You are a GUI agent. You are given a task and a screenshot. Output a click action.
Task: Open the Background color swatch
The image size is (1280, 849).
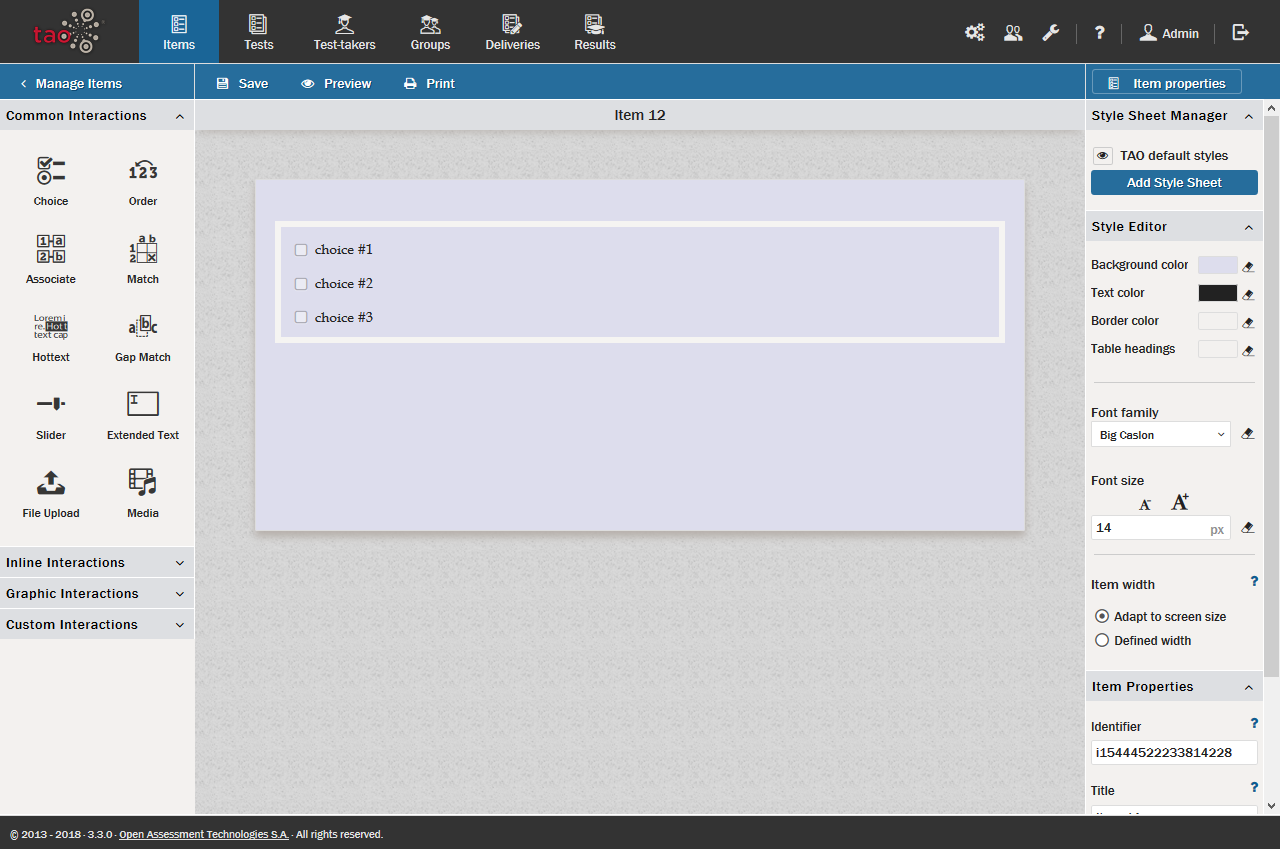1217,265
